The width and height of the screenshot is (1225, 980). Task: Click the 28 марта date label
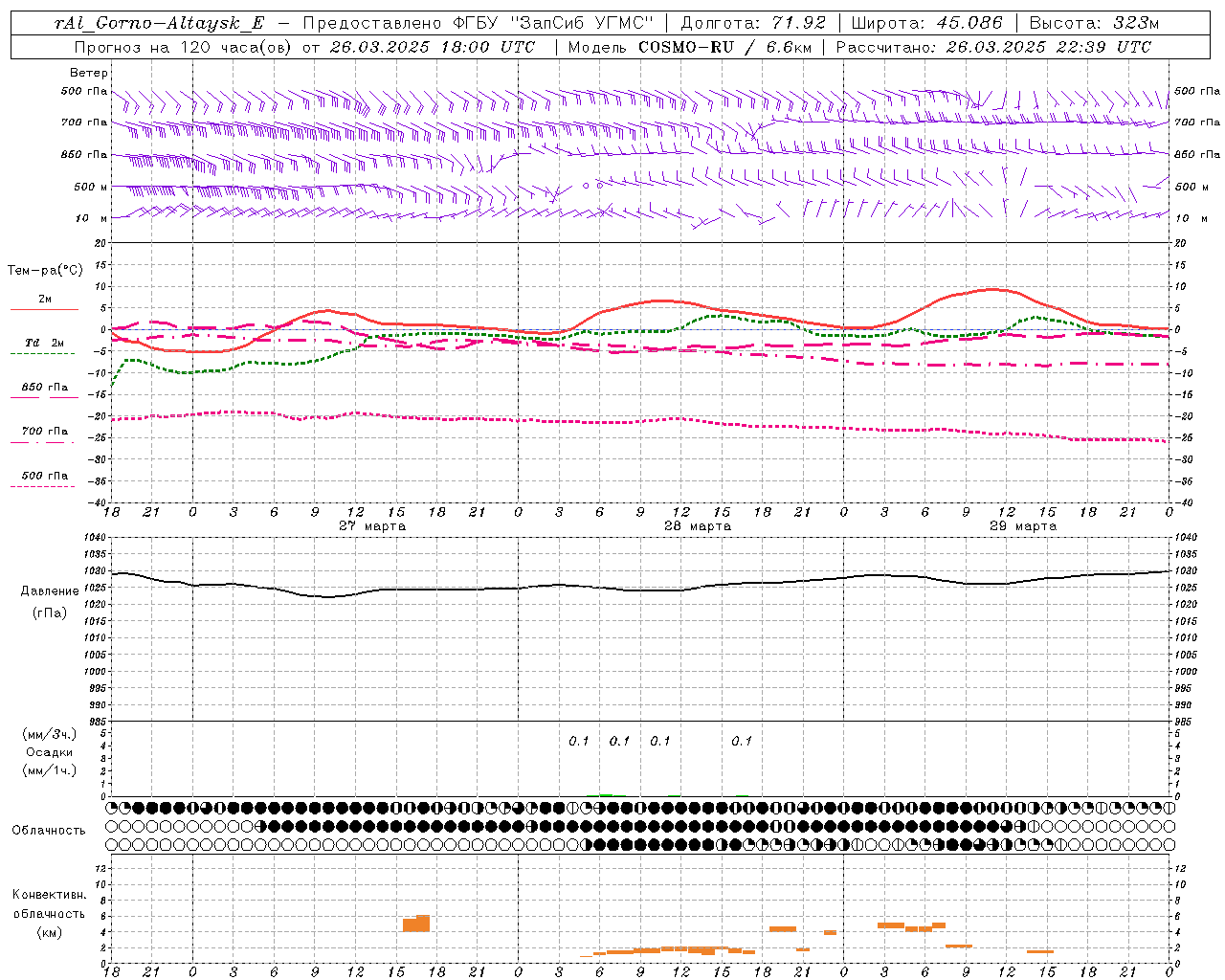tap(698, 526)
